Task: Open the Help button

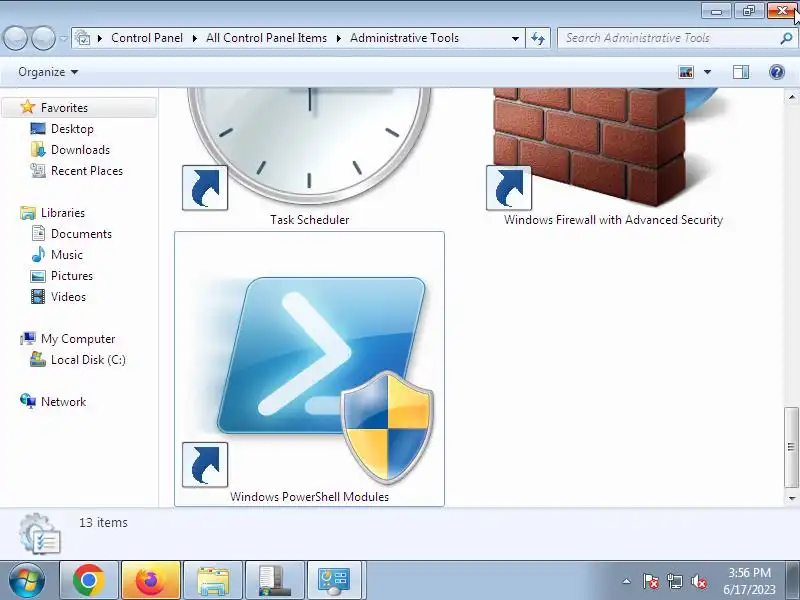Action: click(x=777, y=72)
